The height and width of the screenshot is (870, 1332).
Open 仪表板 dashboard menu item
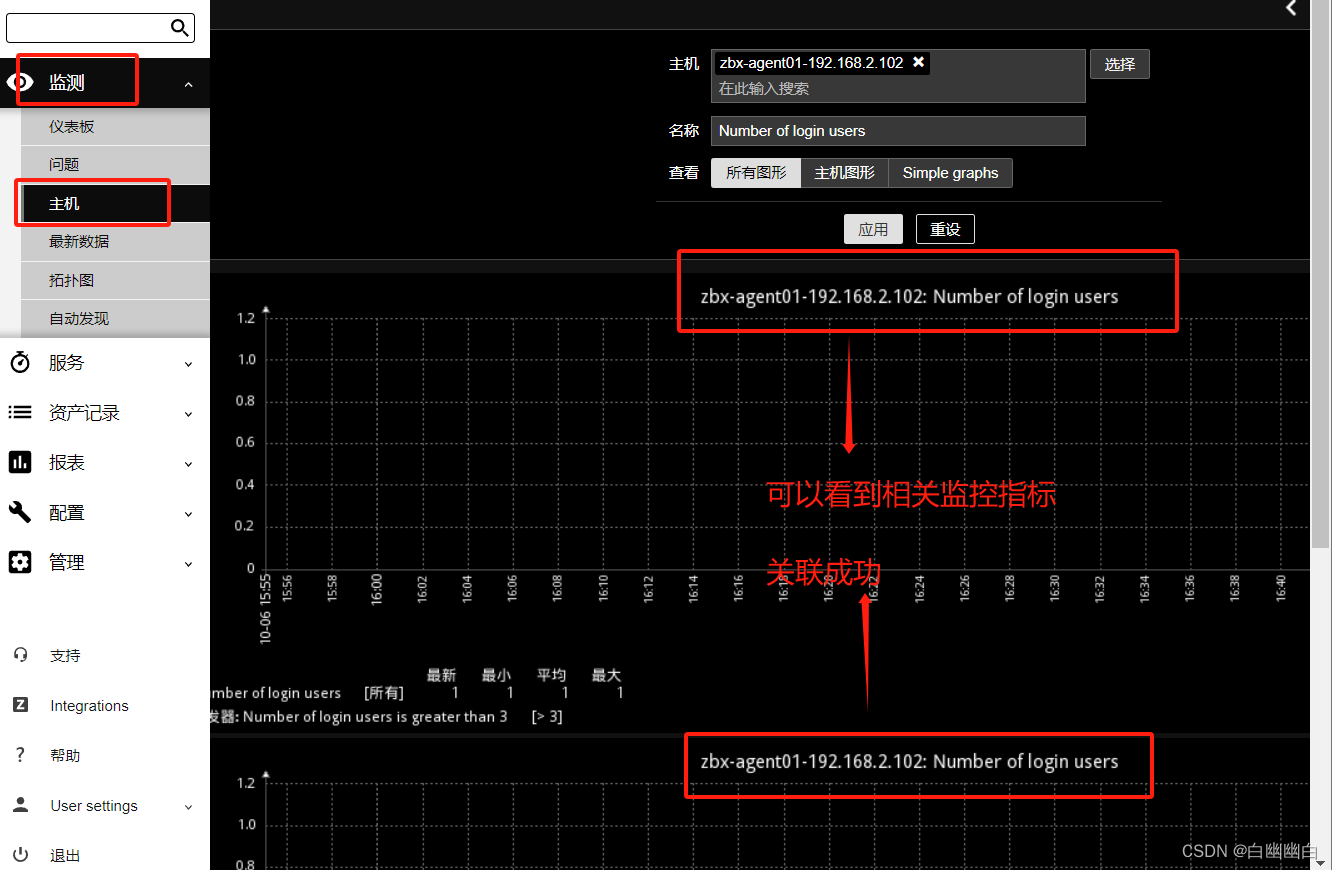115,127
